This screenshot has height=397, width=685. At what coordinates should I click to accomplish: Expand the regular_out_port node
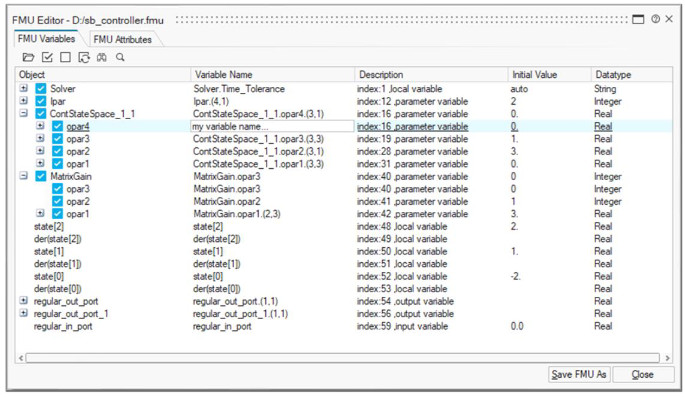24,301
